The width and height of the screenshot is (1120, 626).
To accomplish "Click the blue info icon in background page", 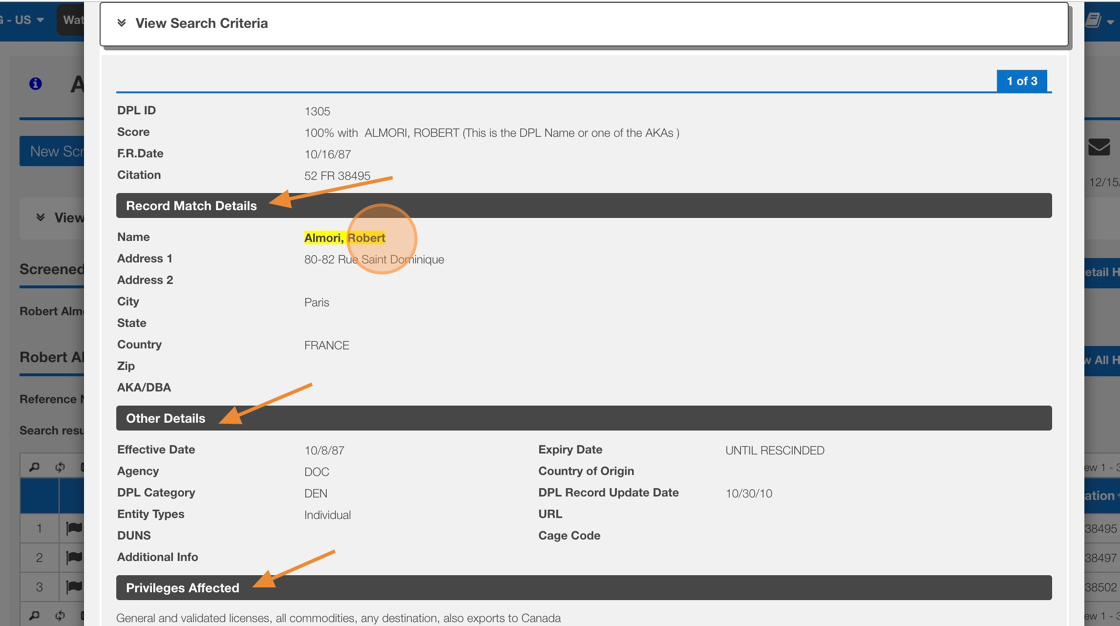I will click(x=35, y=84).
